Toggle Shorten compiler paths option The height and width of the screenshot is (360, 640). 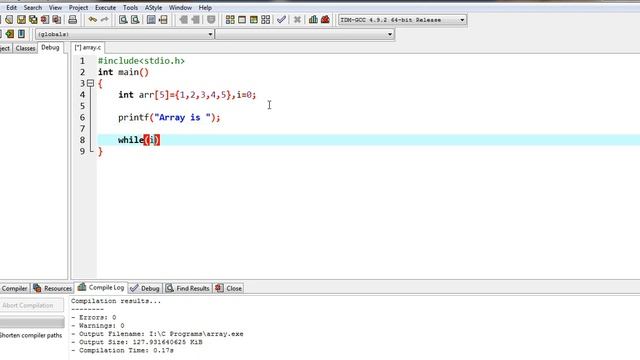[x=31, y=335]
